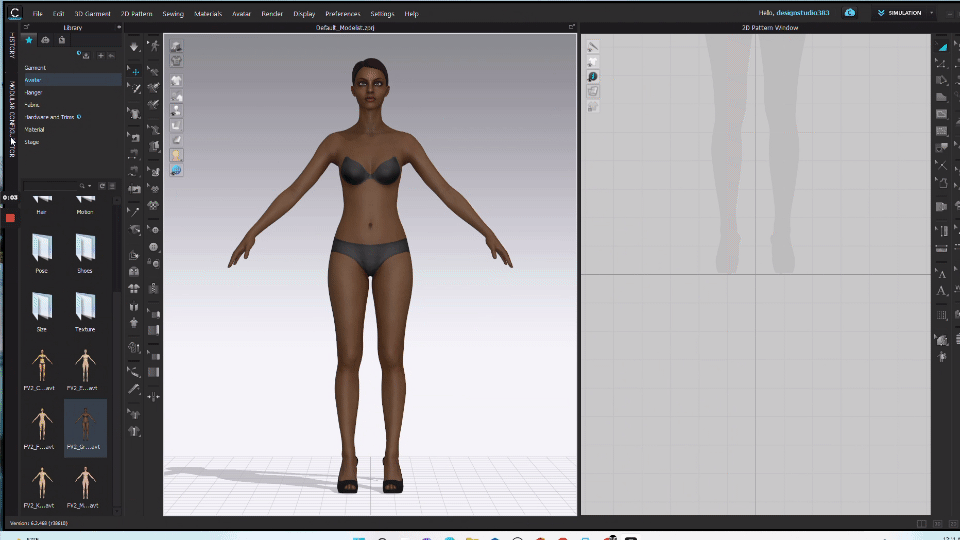Select the shopping-bag store tab in Library
Viewport: 960px width, 540px height.
[x=62, y=40]
